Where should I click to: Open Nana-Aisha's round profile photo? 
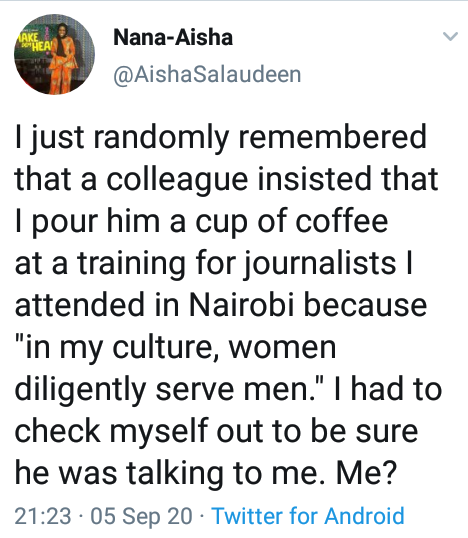54,54
